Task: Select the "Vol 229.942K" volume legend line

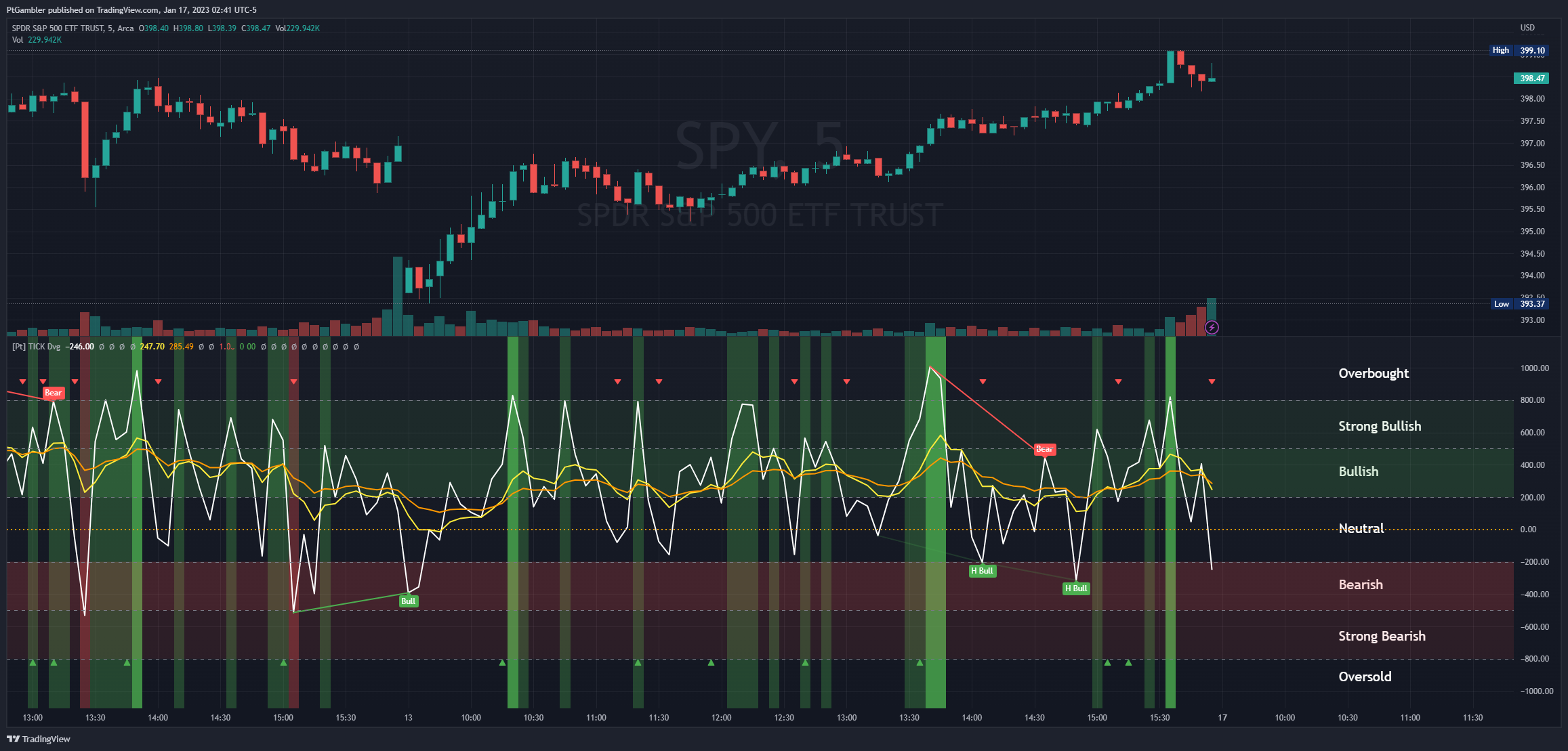Action: click(37, 40)
